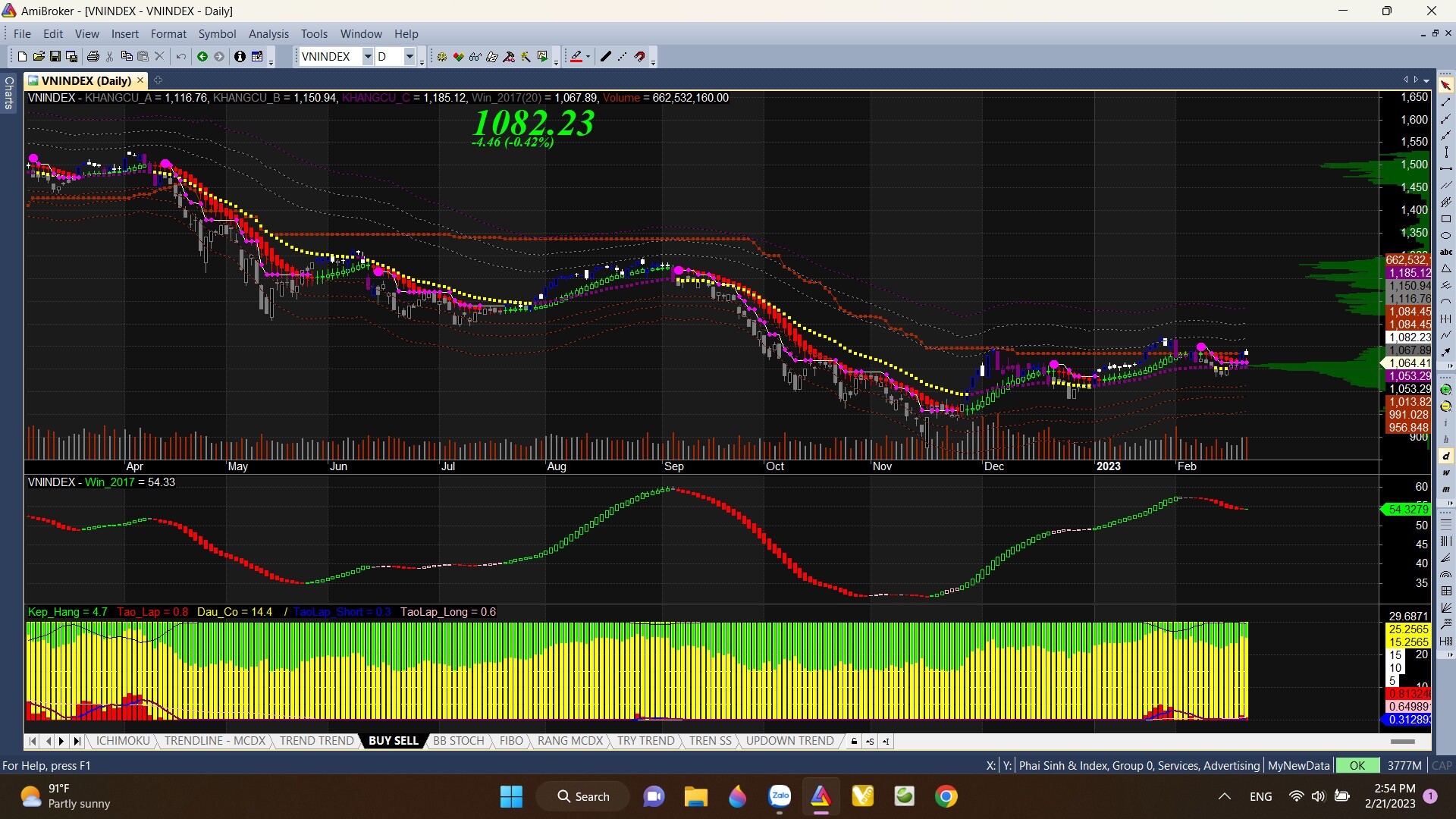
Task: Open the Symbol menu
Action: [217, 34]
